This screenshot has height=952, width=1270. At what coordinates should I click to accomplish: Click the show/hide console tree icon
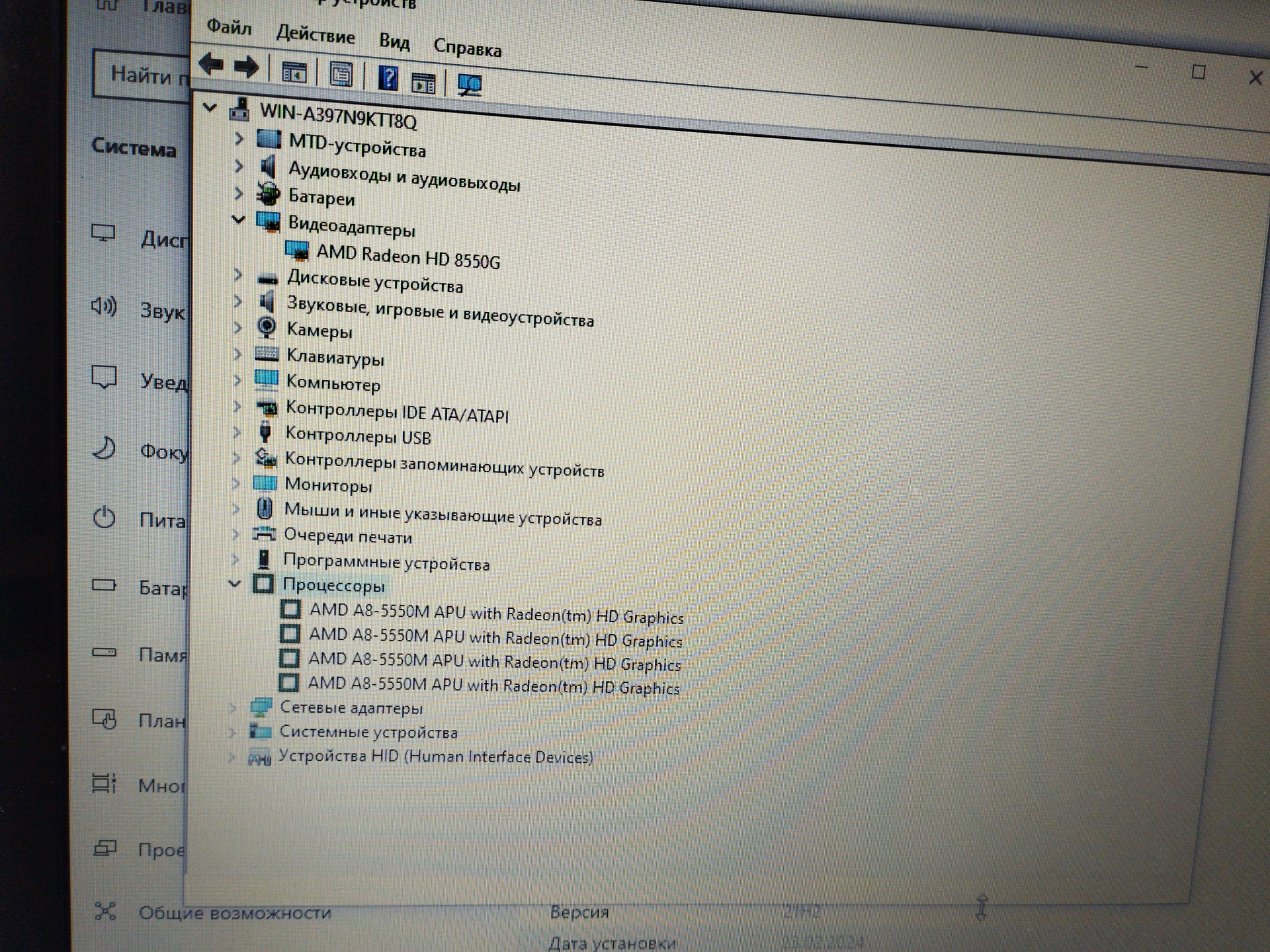pos(294,71)
